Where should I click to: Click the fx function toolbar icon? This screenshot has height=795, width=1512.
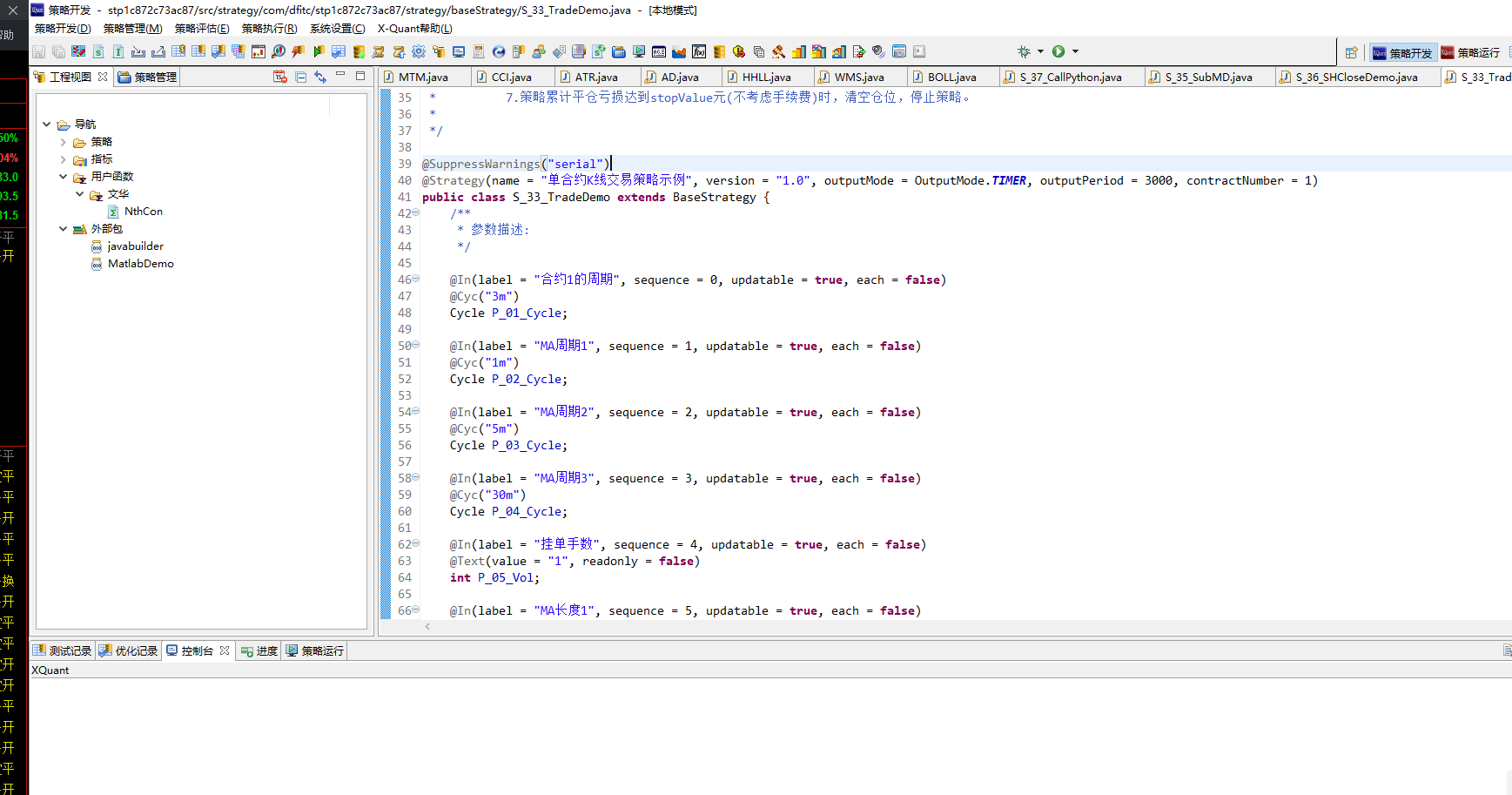click(699, 52)
